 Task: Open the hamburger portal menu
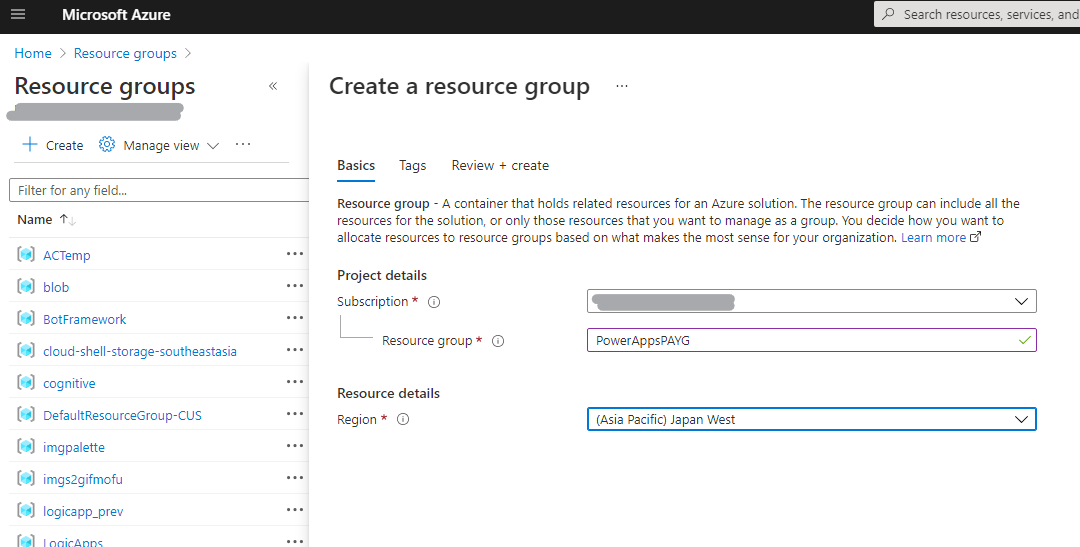19,14
